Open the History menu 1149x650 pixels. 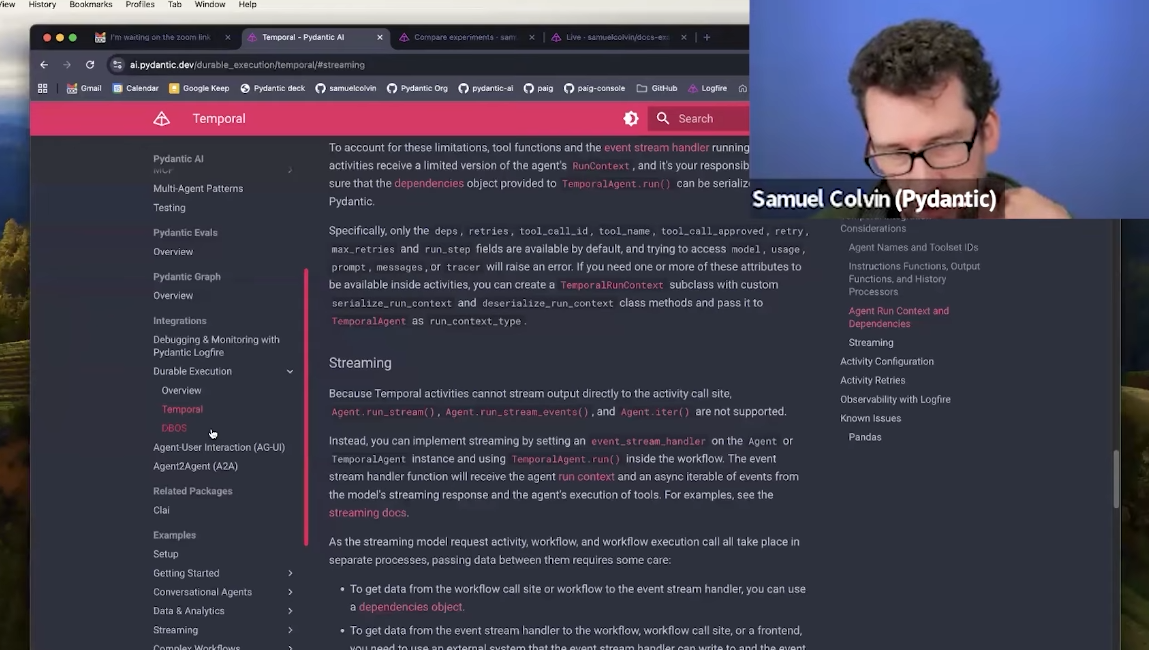coord(42,4)
